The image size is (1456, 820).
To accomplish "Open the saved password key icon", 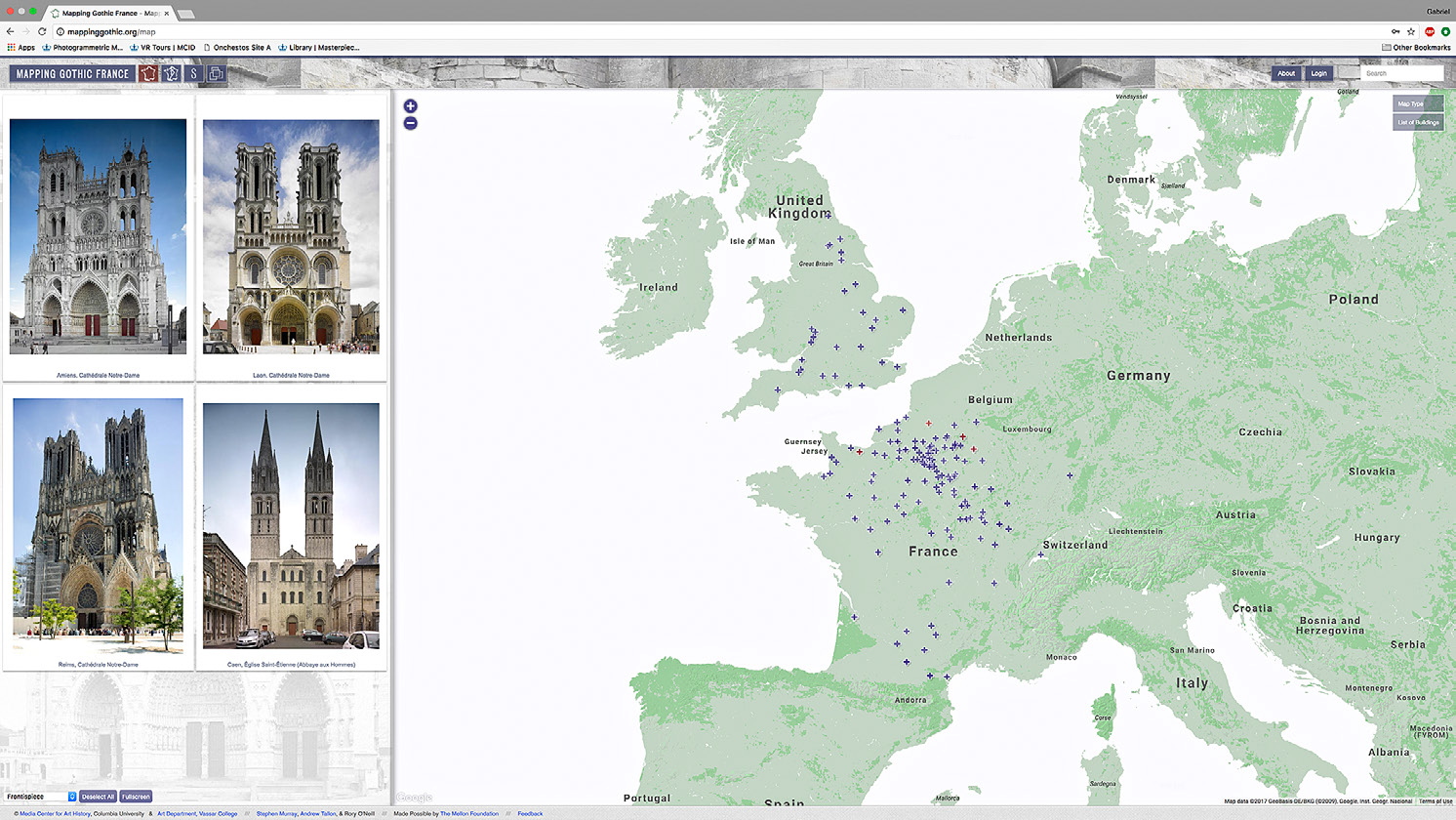I will coord(1395,31).
